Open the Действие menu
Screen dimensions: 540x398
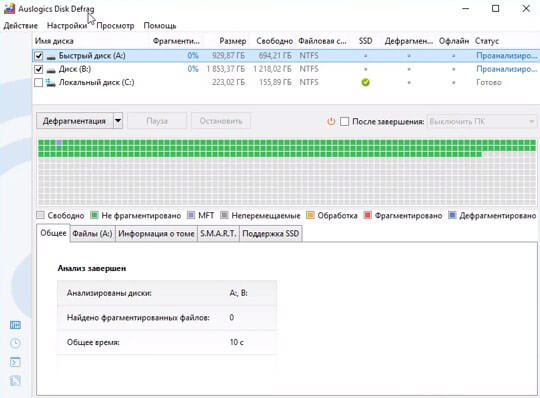20,26
